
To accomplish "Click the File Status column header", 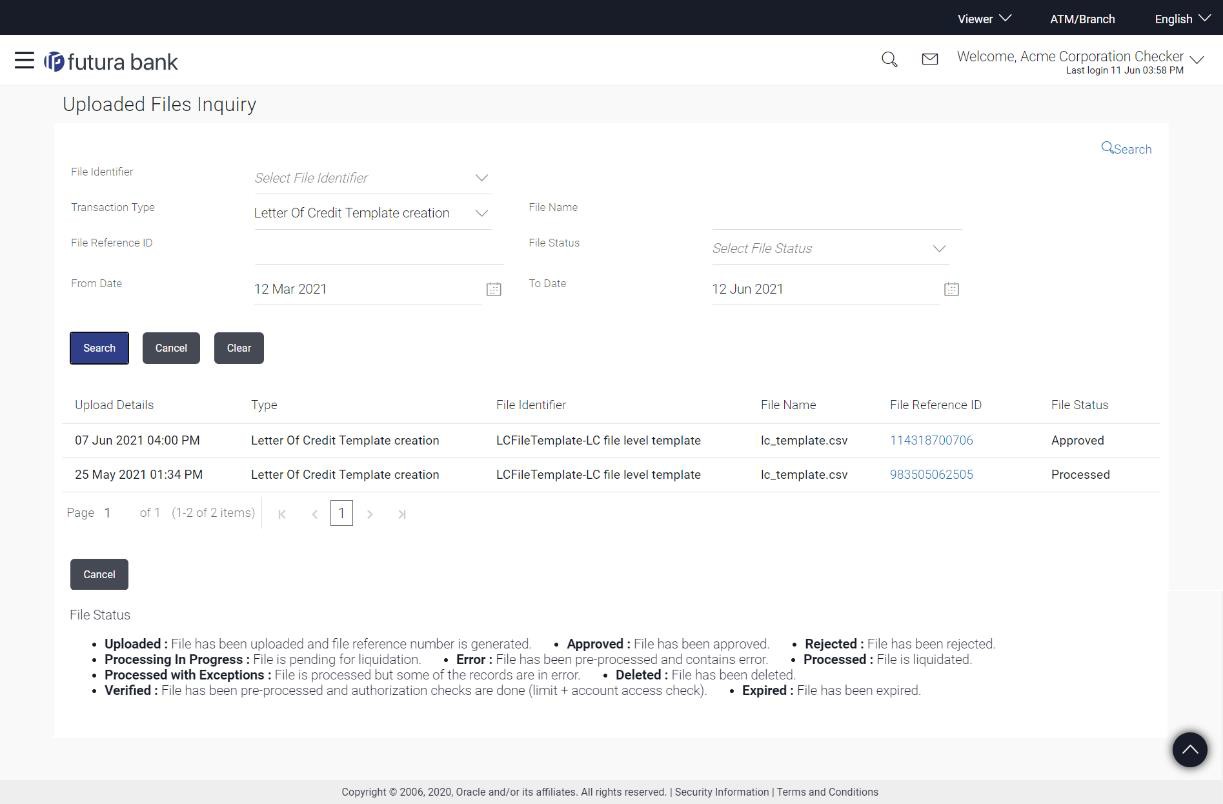I will [1080, 405].
